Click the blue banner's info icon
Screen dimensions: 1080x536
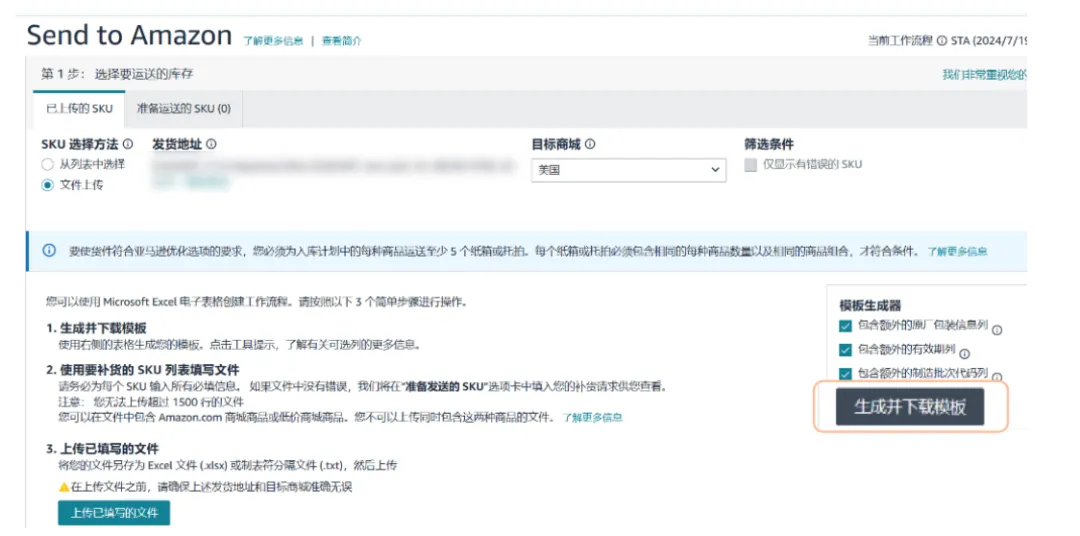(49, 251)
